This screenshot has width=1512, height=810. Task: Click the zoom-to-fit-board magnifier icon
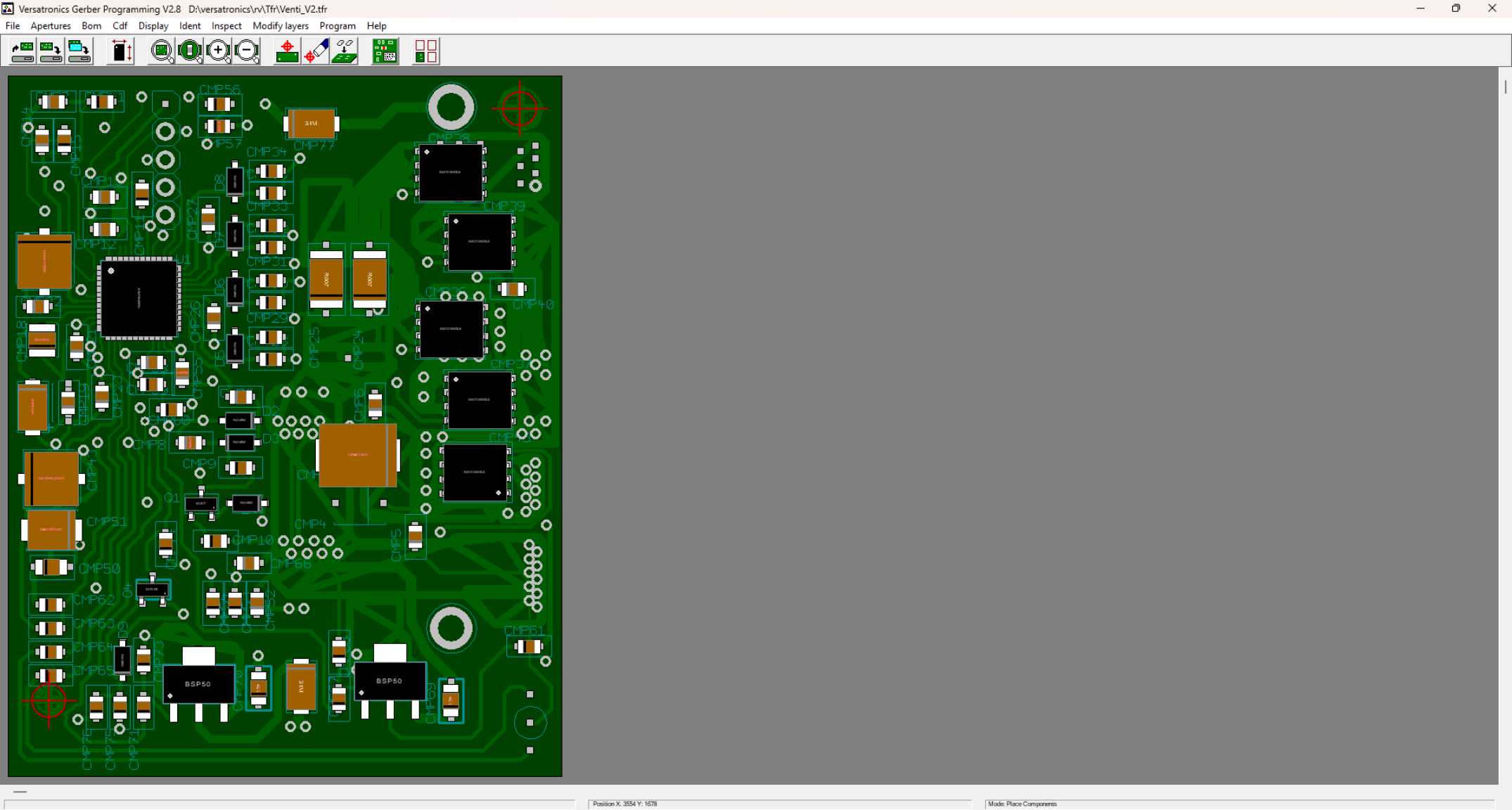162,51
